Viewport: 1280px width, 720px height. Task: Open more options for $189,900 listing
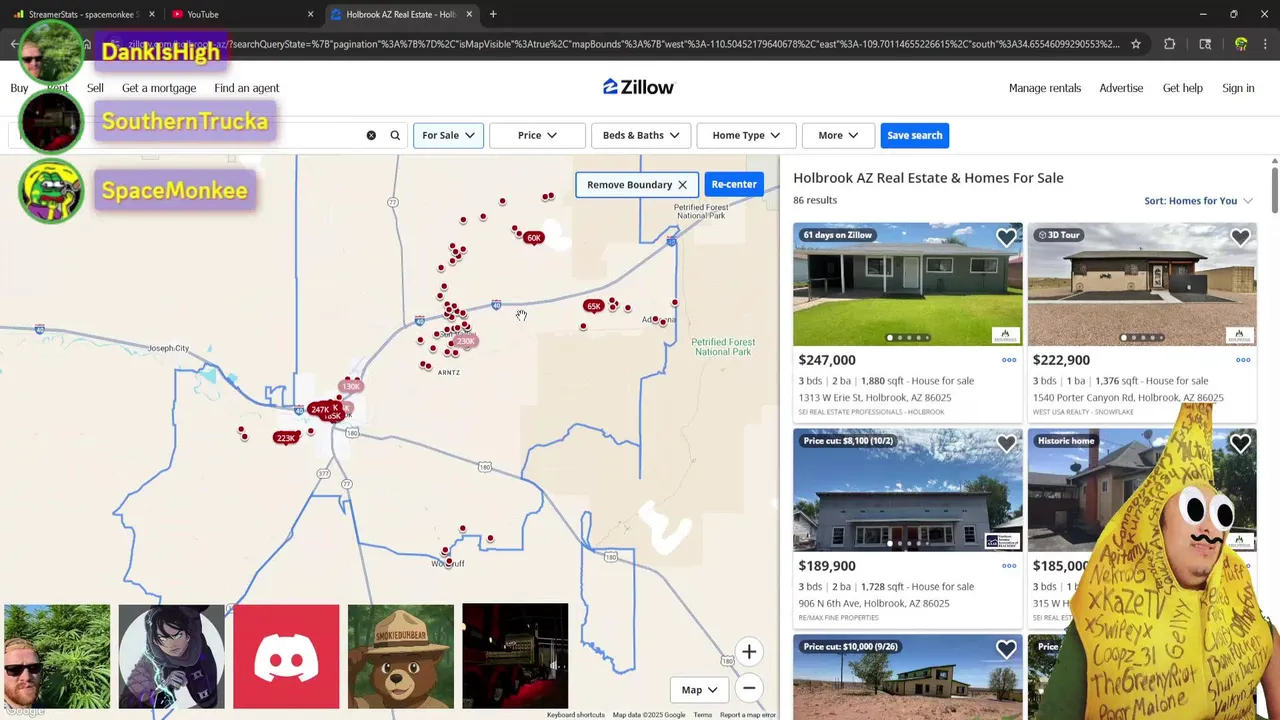tap(1009, 566)
